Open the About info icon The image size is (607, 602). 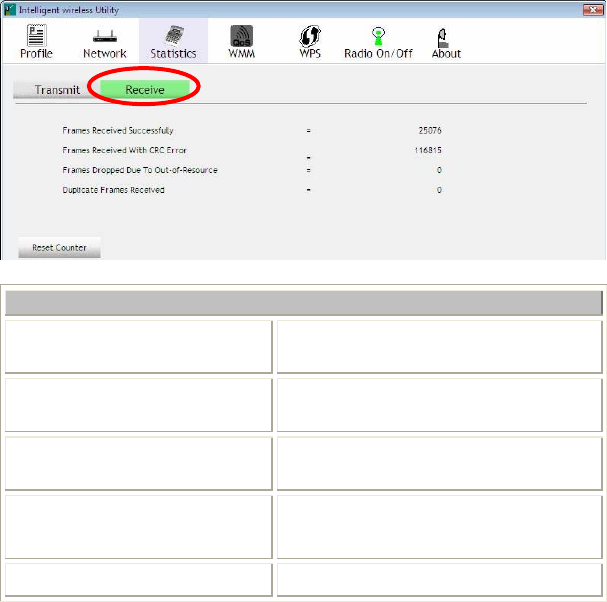443,38
